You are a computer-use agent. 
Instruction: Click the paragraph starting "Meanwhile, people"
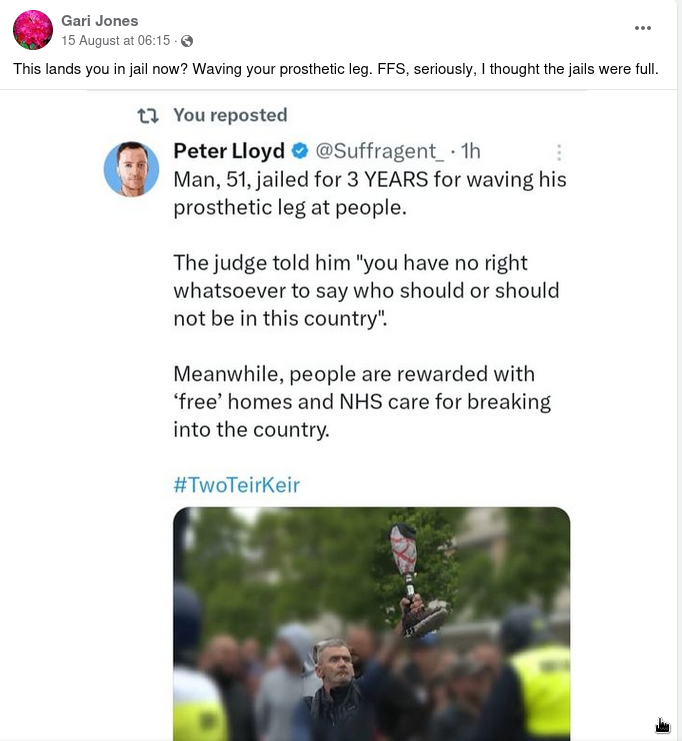coord(361,402)
